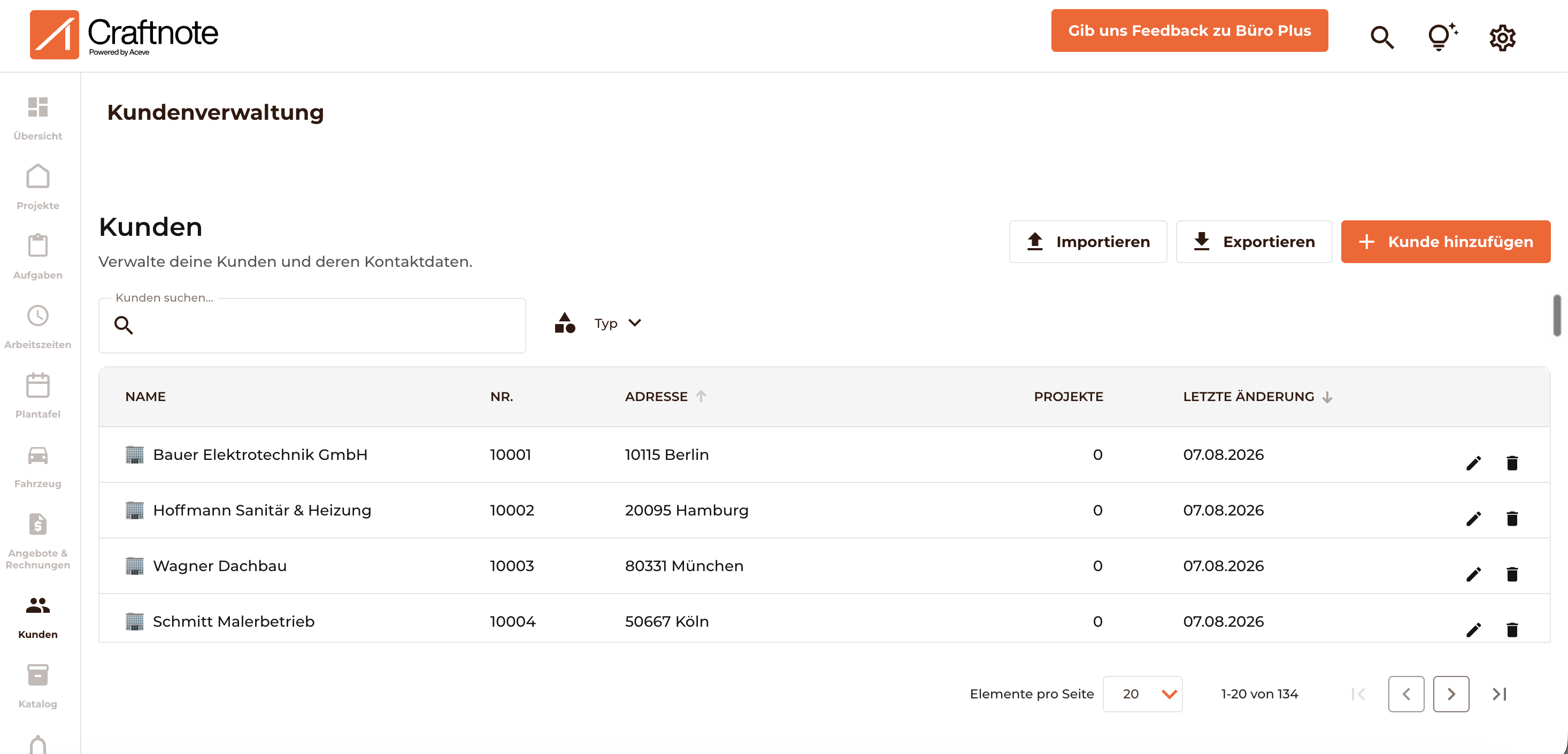Click address 50667 Köln
Image resolution: width=1568 pixels, height=754 pixels.
coord(666,621)
